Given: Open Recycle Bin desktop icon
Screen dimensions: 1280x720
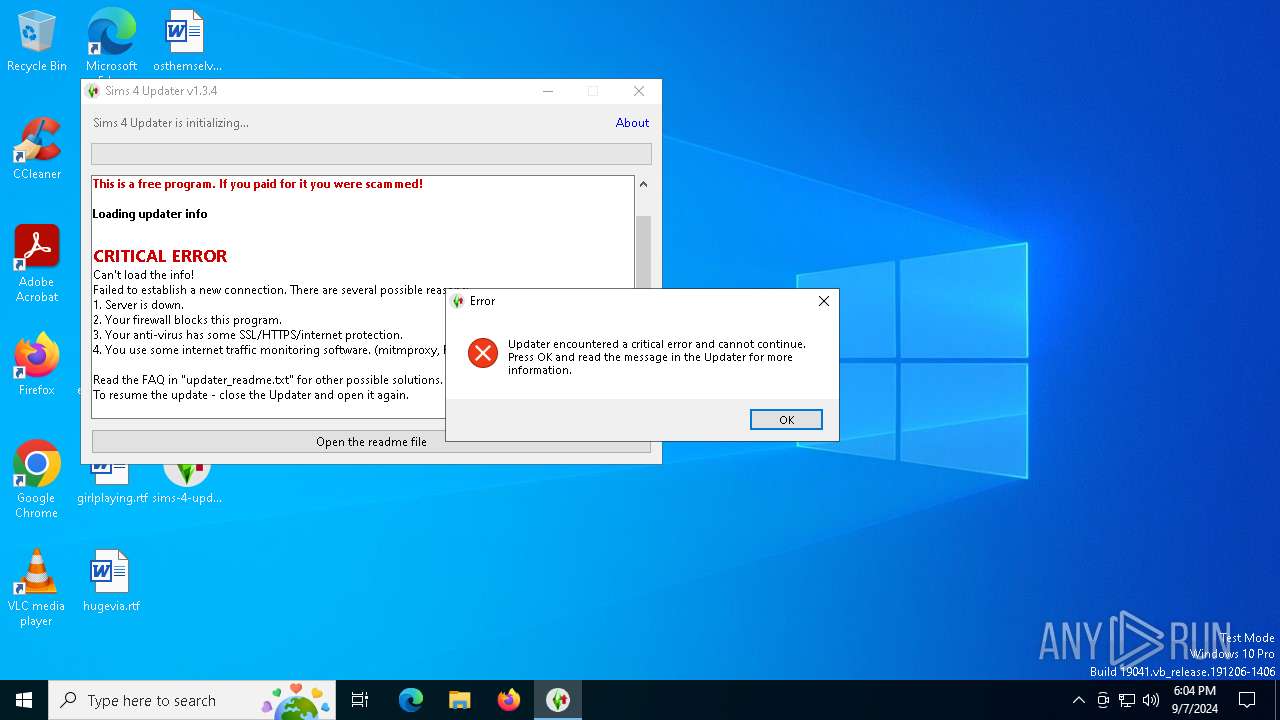Looking at the screenshot, I should [37, 41].
